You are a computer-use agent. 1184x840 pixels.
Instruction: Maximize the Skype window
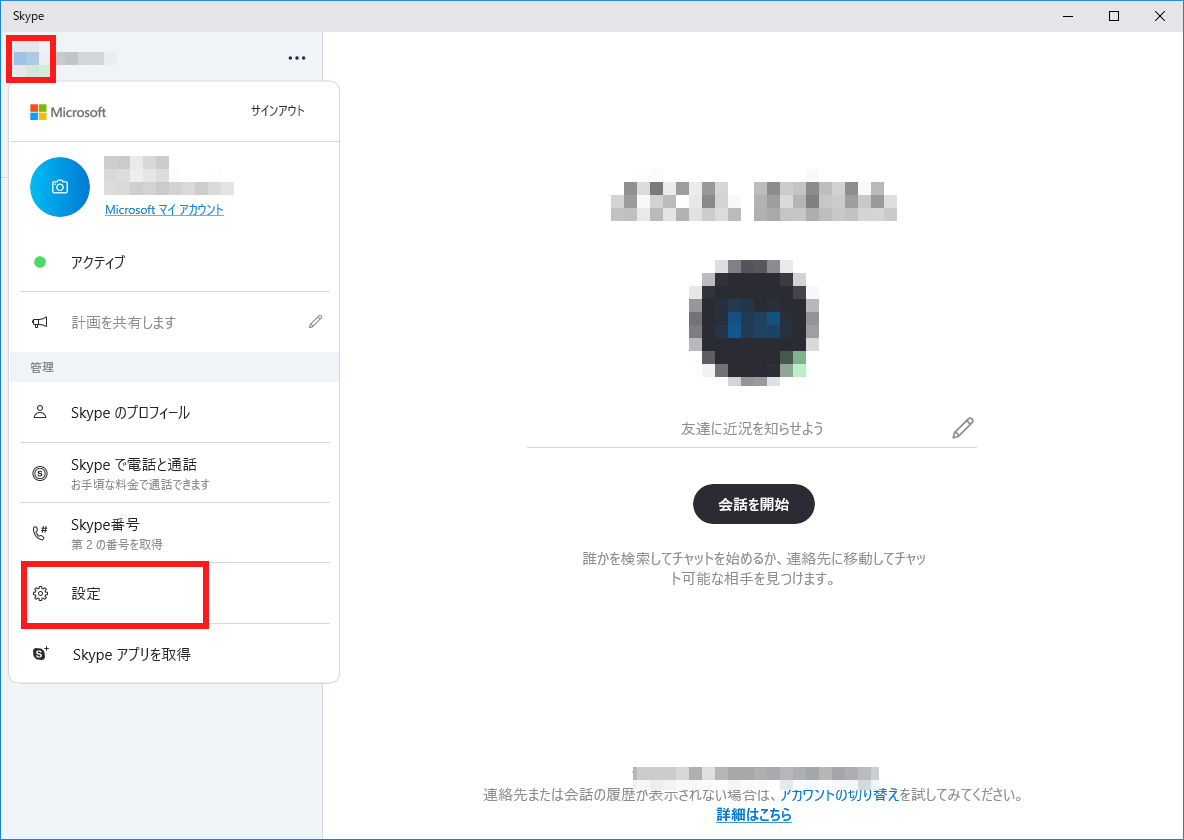(1114, 16)
